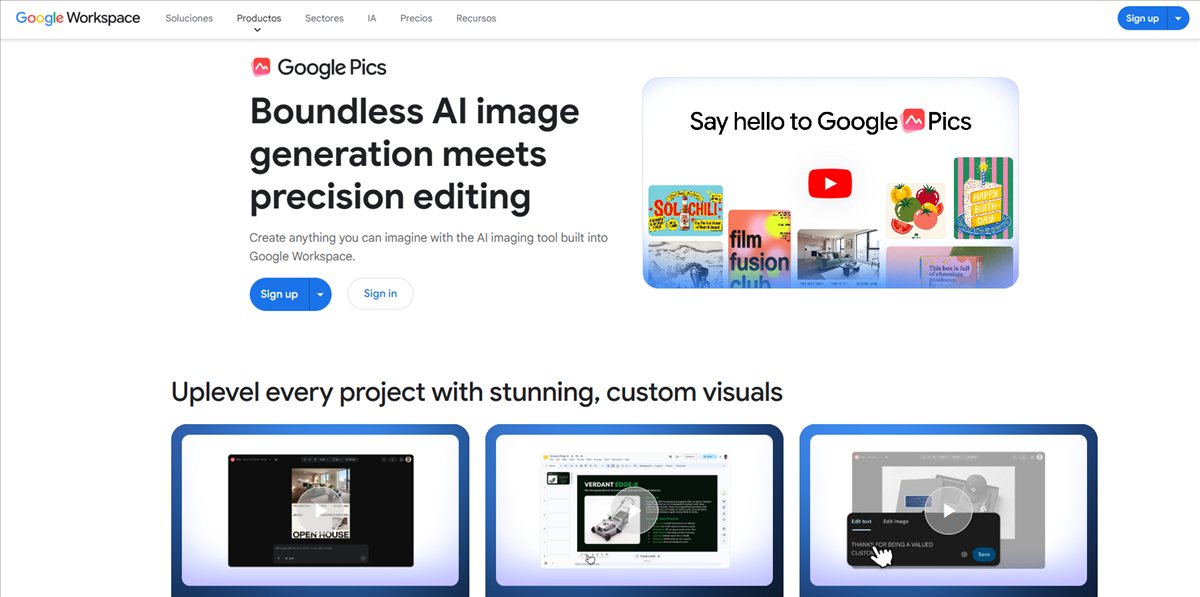Open the Recursos menu
Viewport: 1200px width, 597px height.
click(476, 18)
